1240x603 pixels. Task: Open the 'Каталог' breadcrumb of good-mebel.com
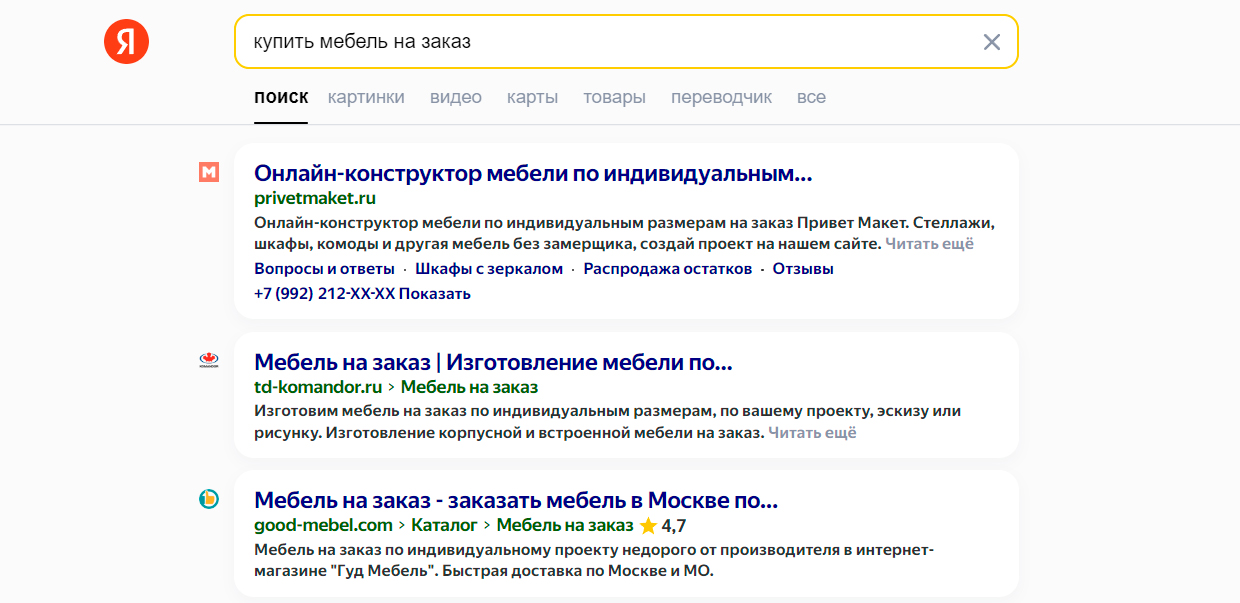point(444,525)
